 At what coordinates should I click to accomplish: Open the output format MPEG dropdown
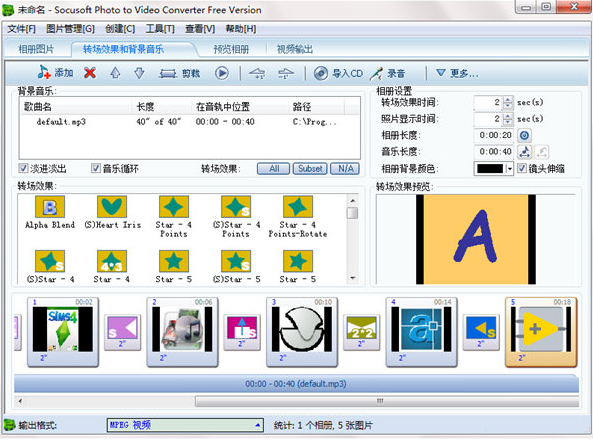coord(258,425)
